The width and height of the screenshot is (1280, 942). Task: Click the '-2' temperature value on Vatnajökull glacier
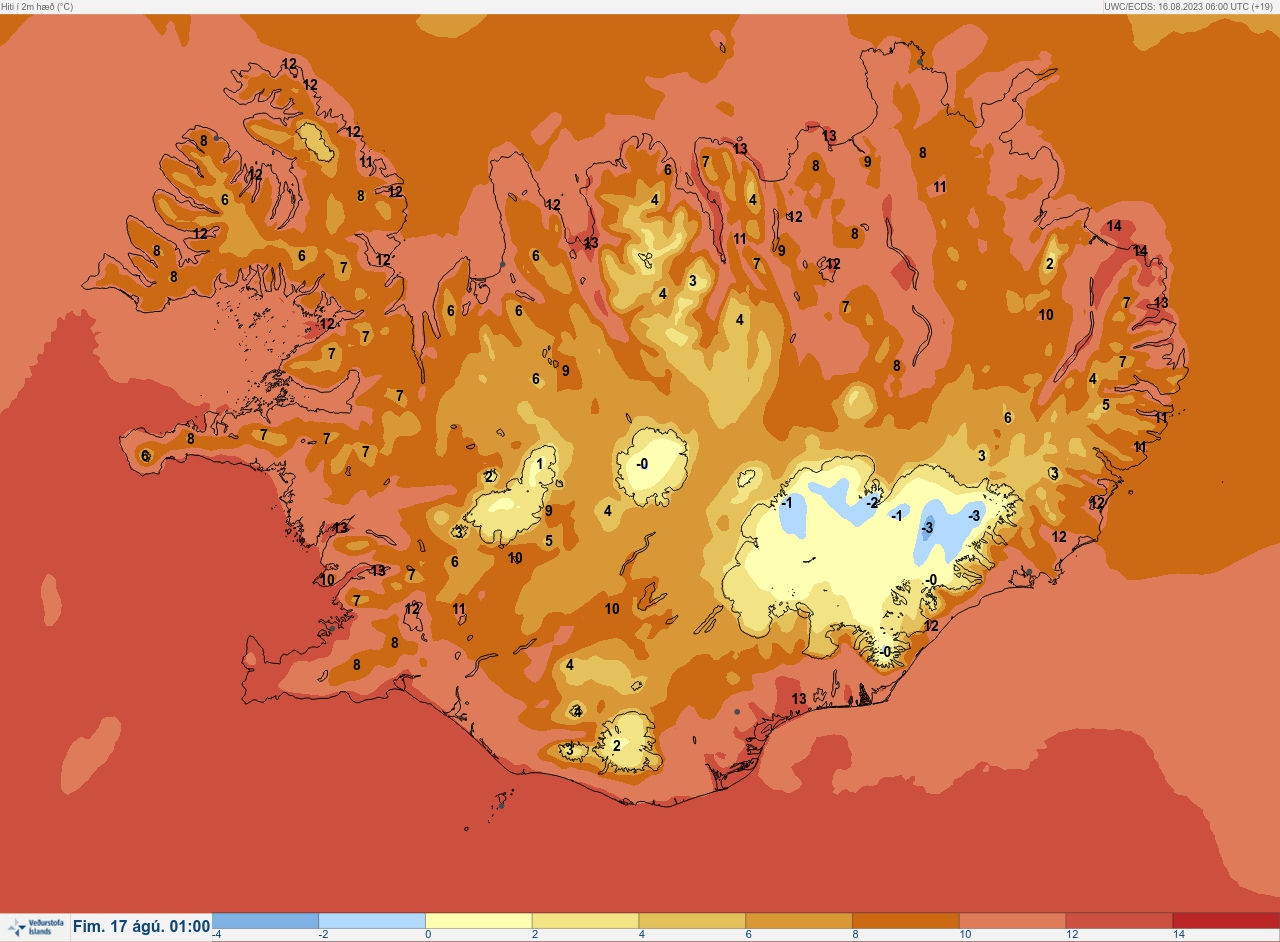[x=872, y=502]
